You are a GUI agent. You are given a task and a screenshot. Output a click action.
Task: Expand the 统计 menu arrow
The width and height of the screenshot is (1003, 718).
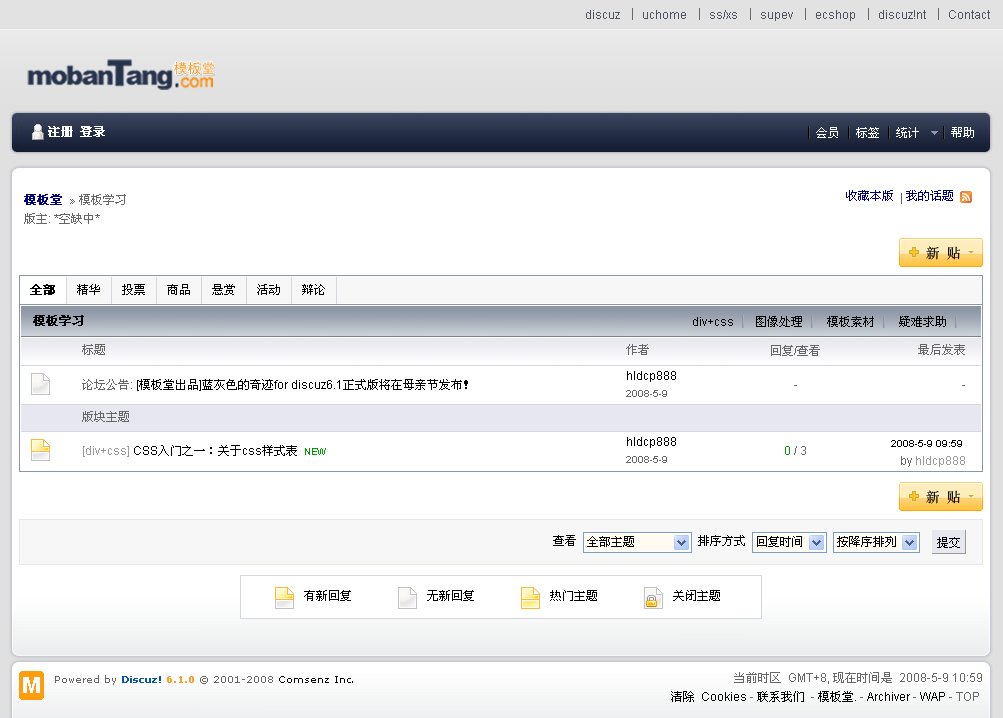click(x=934, y=133)
